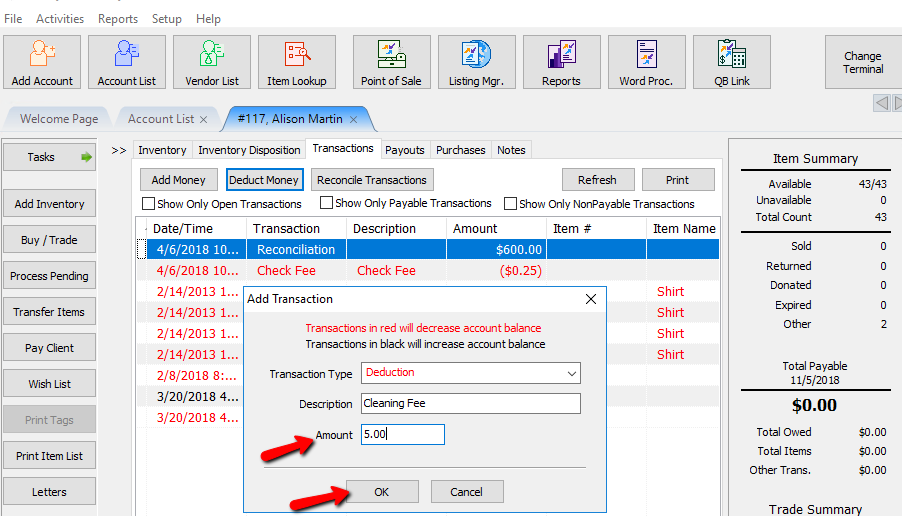Viewport: 902px width, 516px height.
Task: Close the #117 Alison Martin tab
Action: (354, 120)
